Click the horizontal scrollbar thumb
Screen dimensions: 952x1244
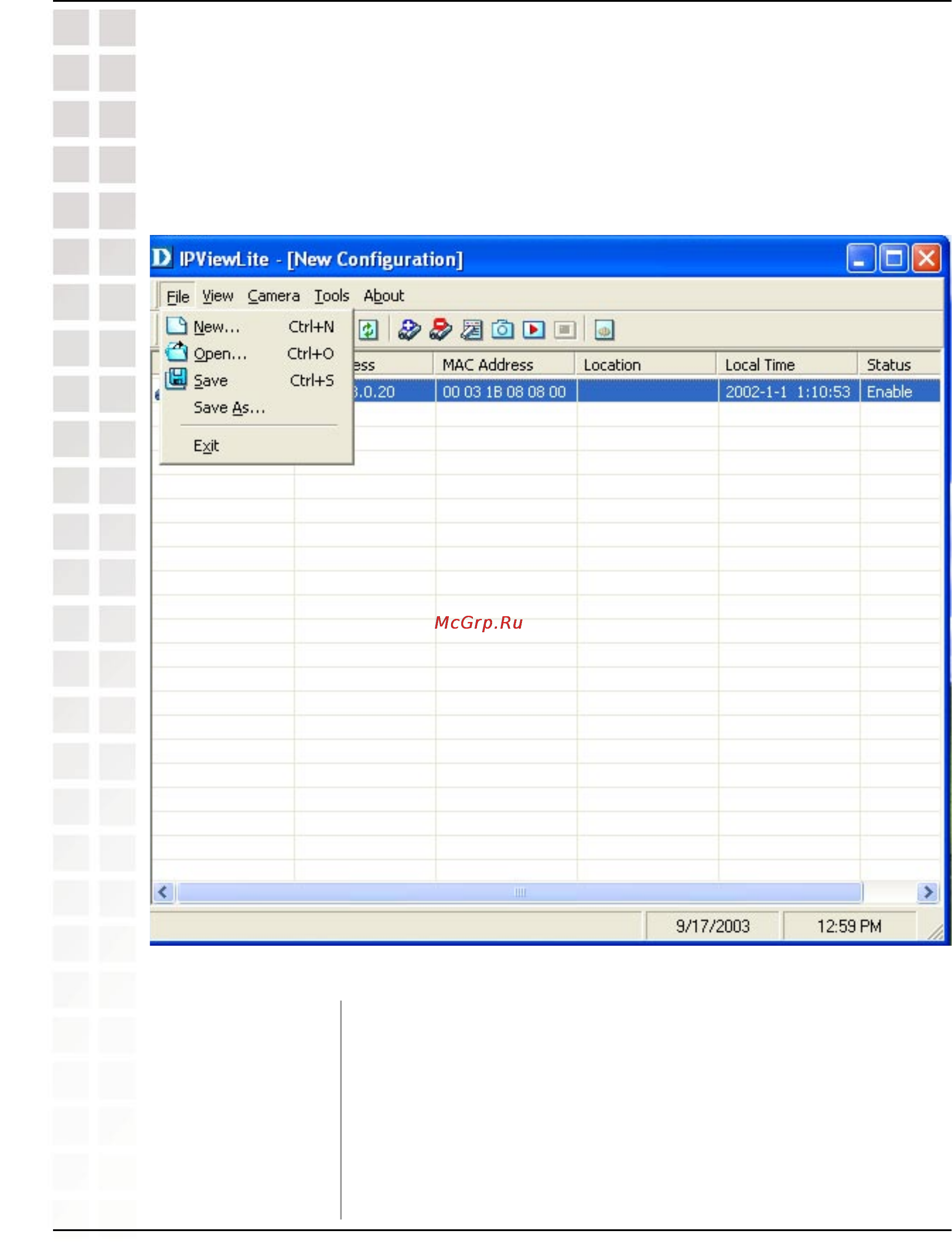tap(520, 892)
